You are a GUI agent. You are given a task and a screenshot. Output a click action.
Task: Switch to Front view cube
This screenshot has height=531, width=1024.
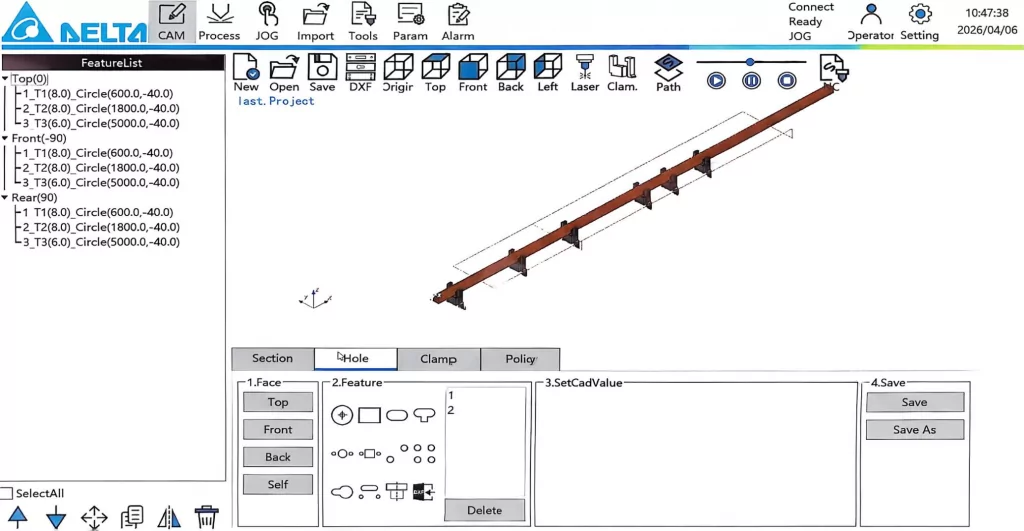[x=472, y=73]
